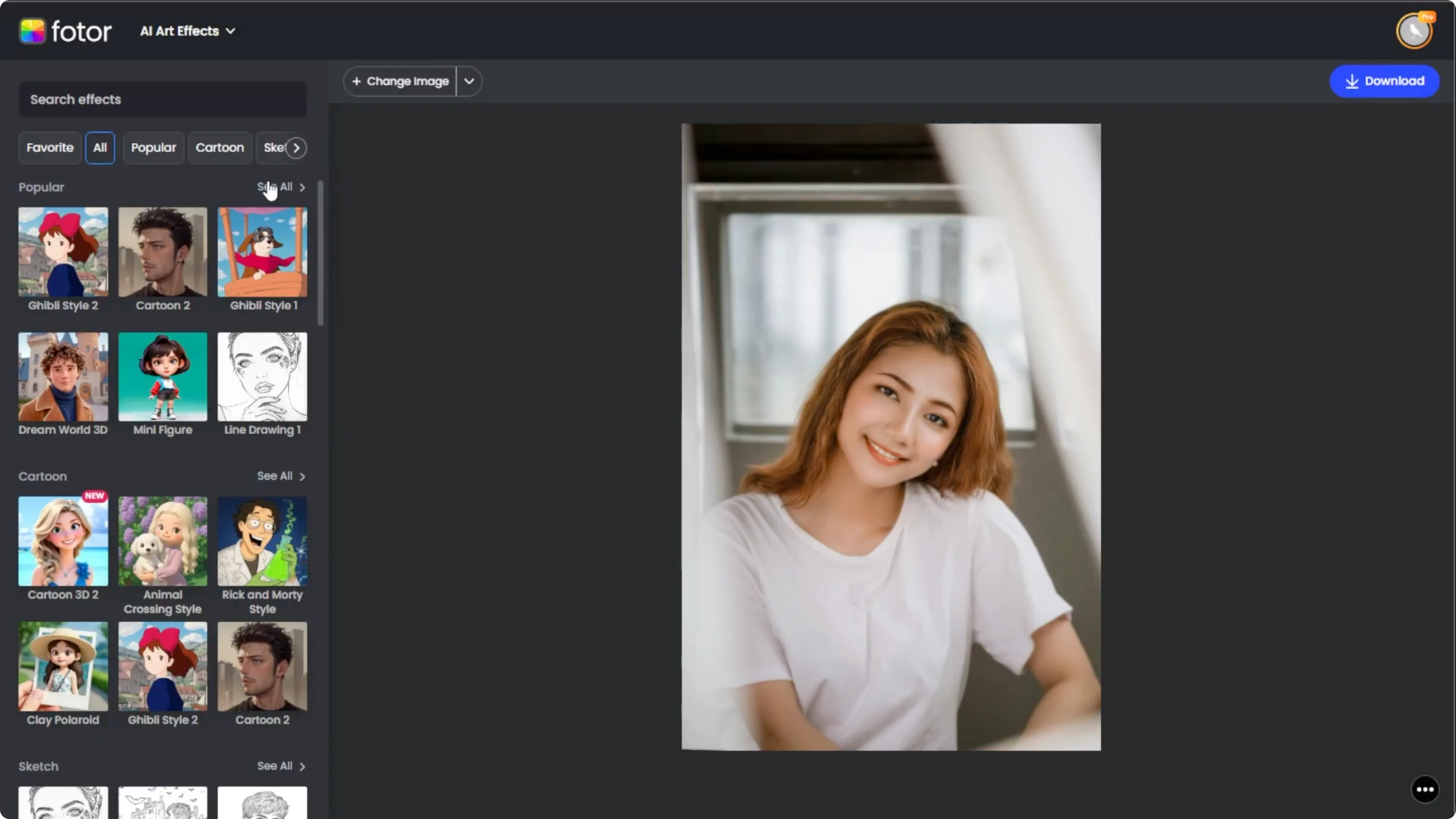This screenshot has width=1456, height=819.
Task: Select the Cartoon filter tab
Action: (x=220, y=148)
